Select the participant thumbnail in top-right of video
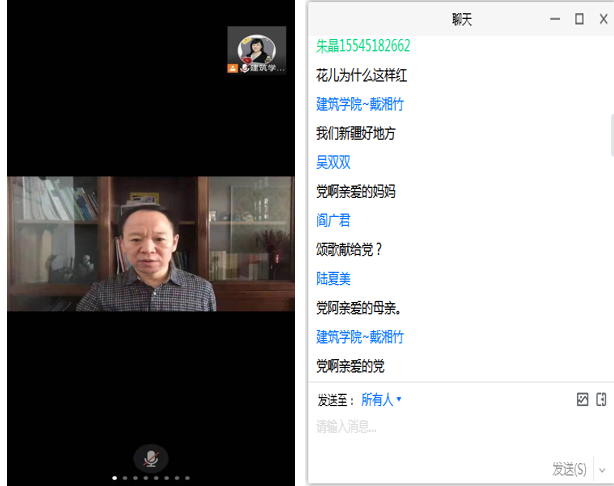 click(x=263, y=50)
